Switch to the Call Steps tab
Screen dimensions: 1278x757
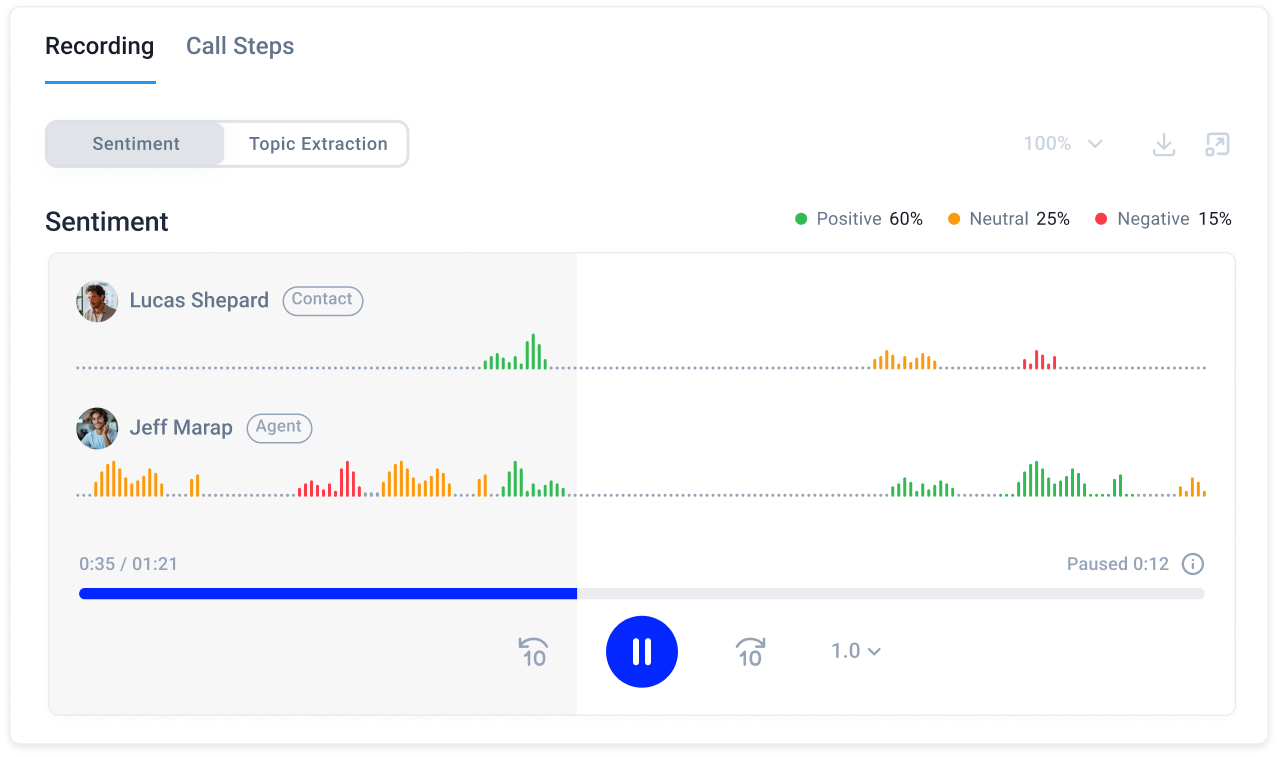coord(240,47)
